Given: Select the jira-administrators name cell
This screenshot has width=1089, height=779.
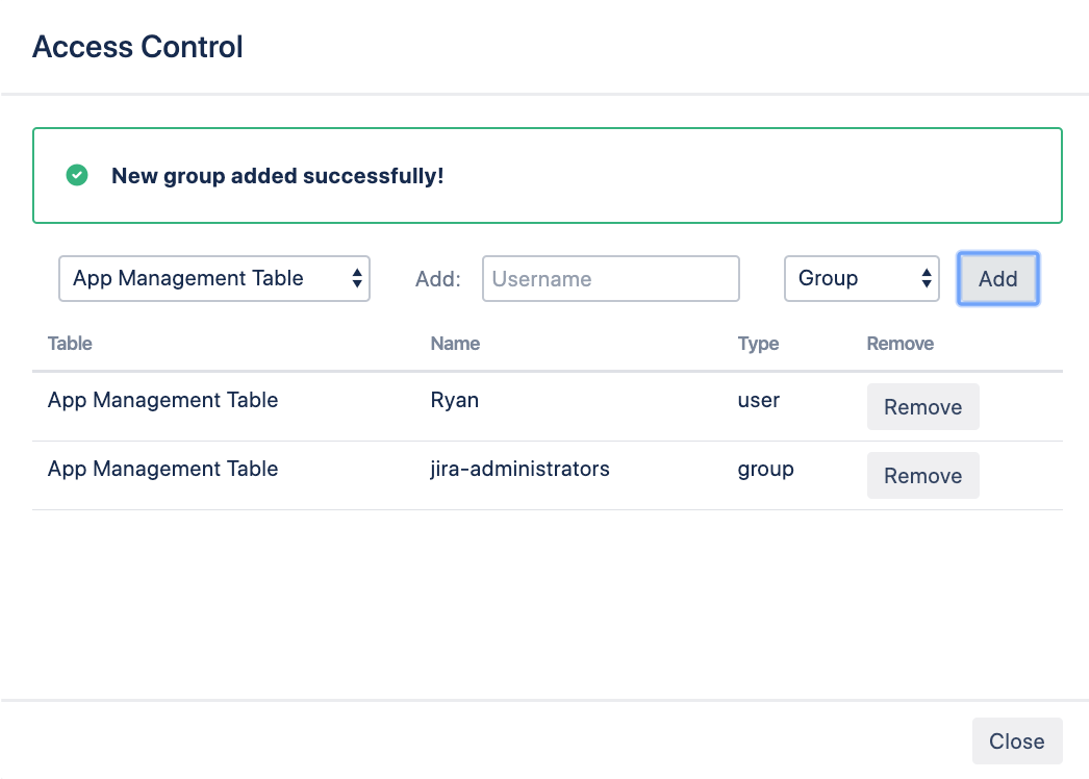Looking at the screenshot, I should [520, 469].
